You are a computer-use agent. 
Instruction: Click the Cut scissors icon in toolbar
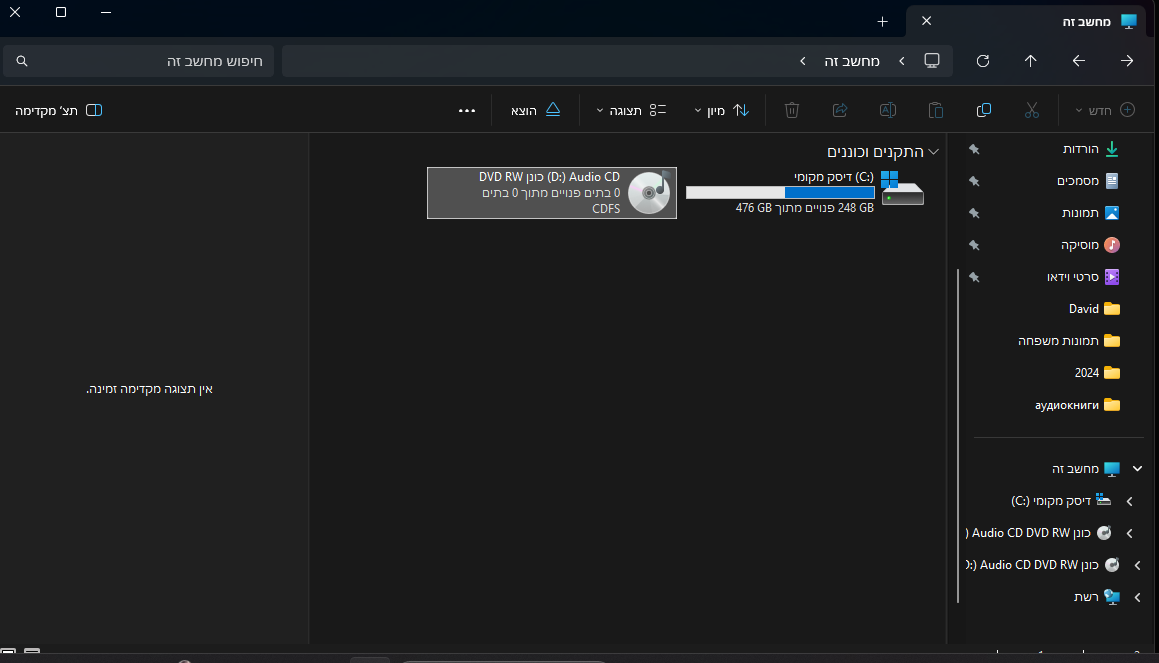click(1032, 110)
